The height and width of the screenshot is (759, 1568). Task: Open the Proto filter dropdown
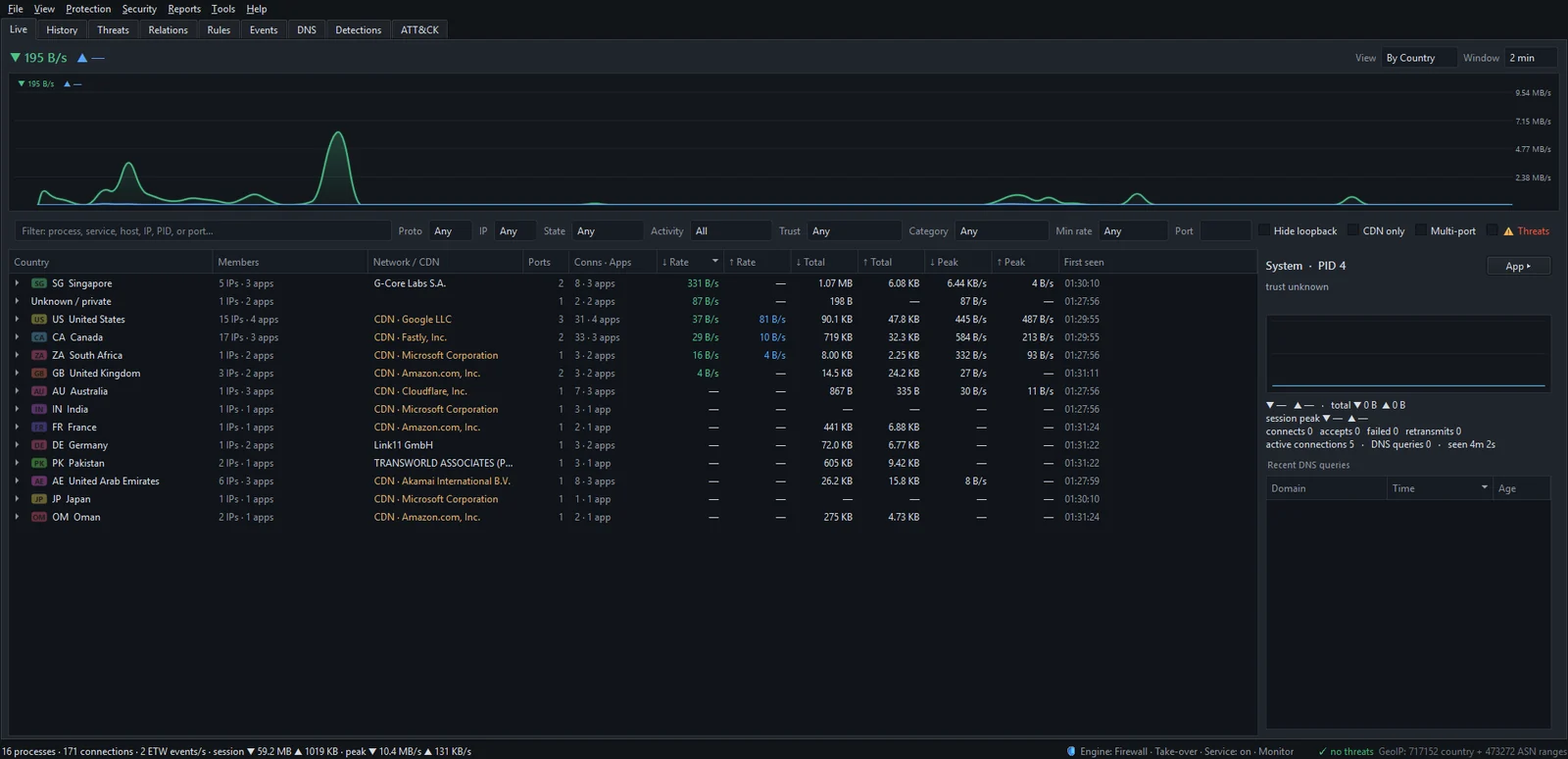point(450,231)
